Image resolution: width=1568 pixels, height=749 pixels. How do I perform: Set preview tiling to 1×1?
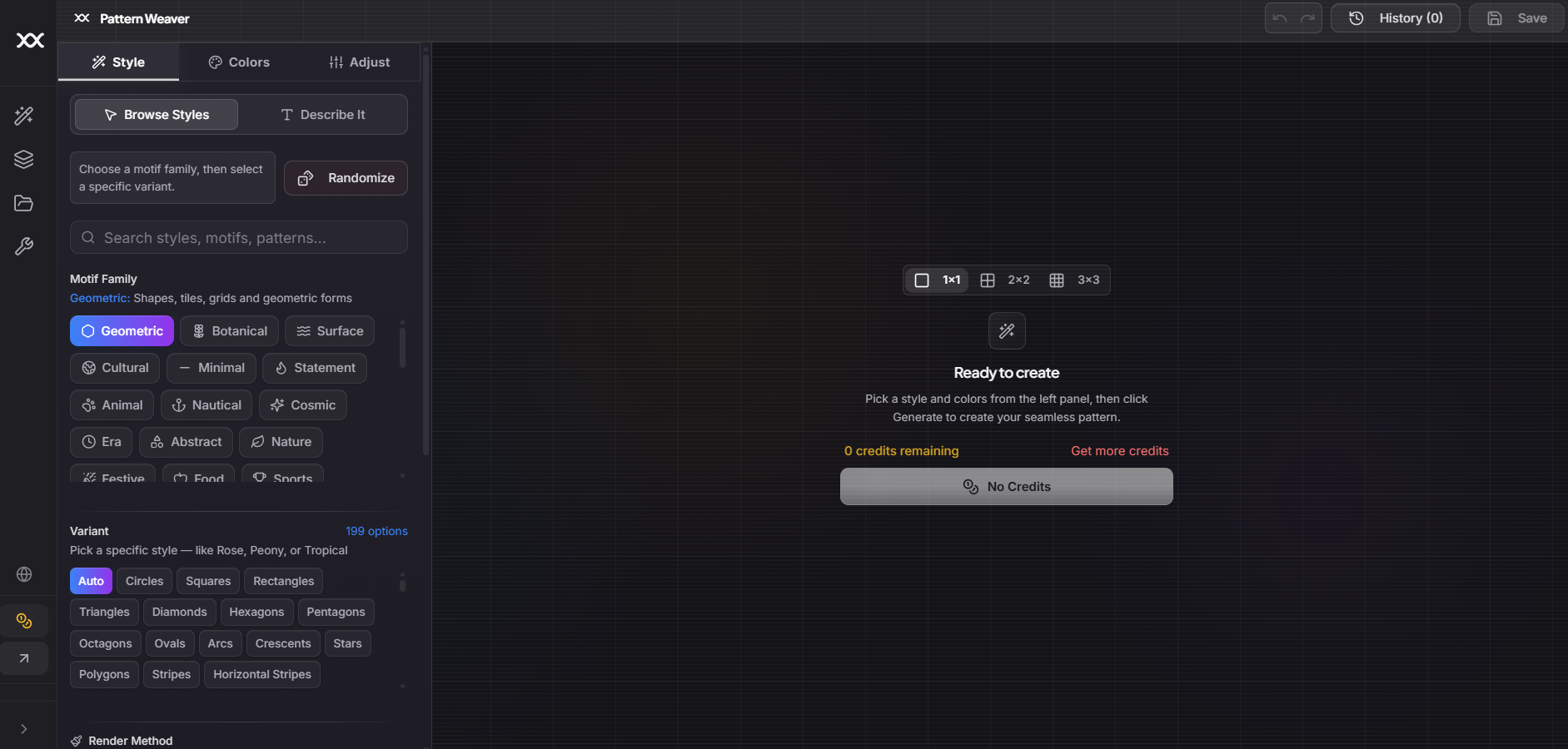pyautogui.click(x=937, y=280)
